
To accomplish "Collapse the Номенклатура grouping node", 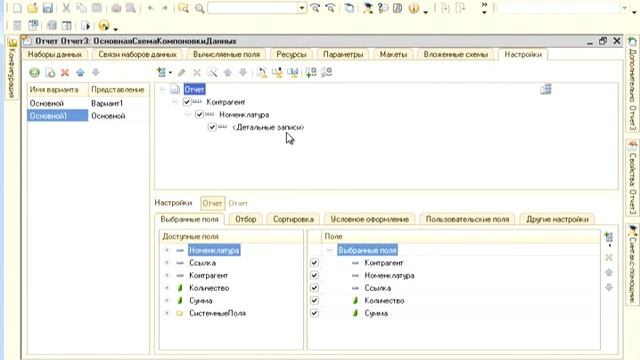I will 187,115.
